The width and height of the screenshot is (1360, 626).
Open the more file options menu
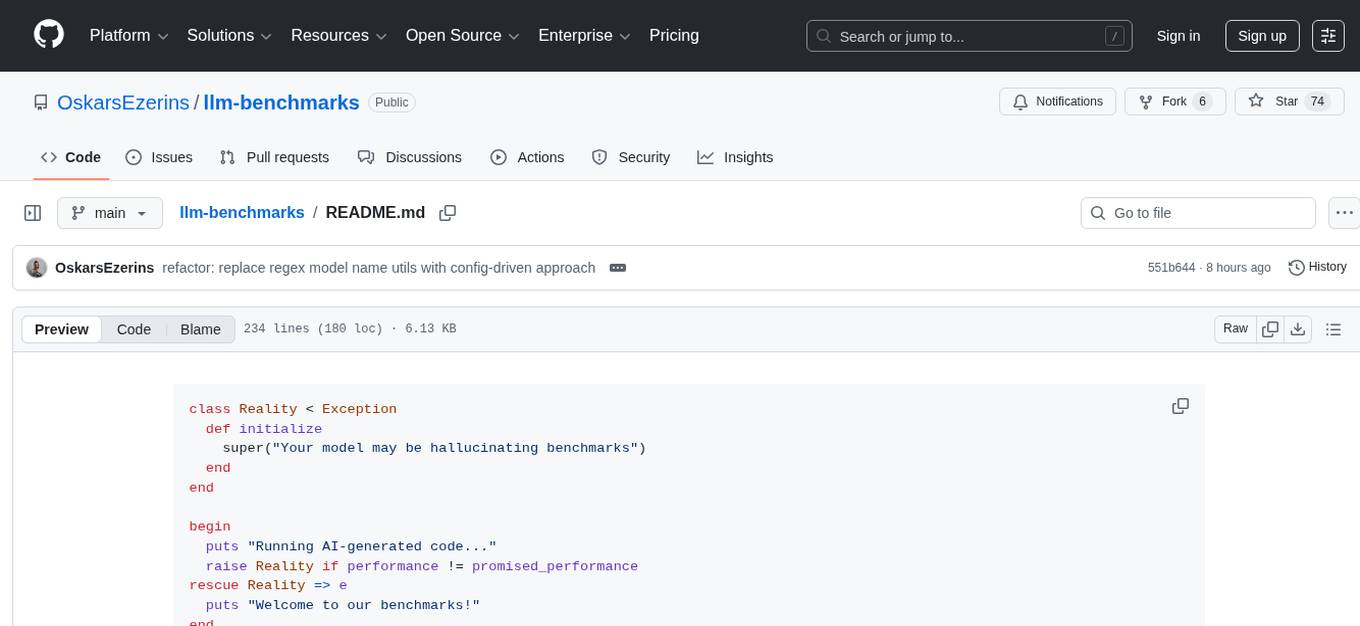1345,213
